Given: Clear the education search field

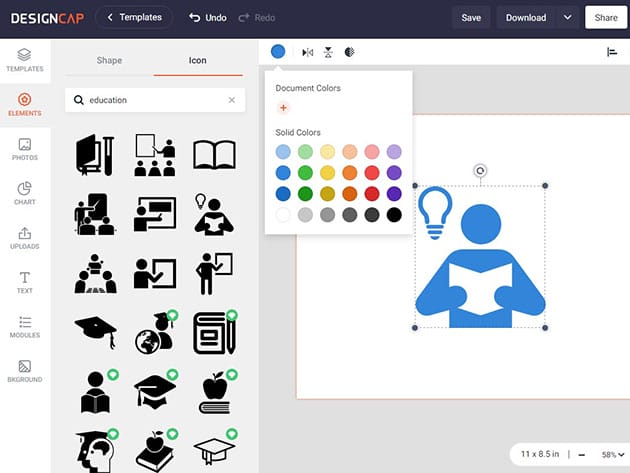Looking at the screenshot, I should [232, 100].
